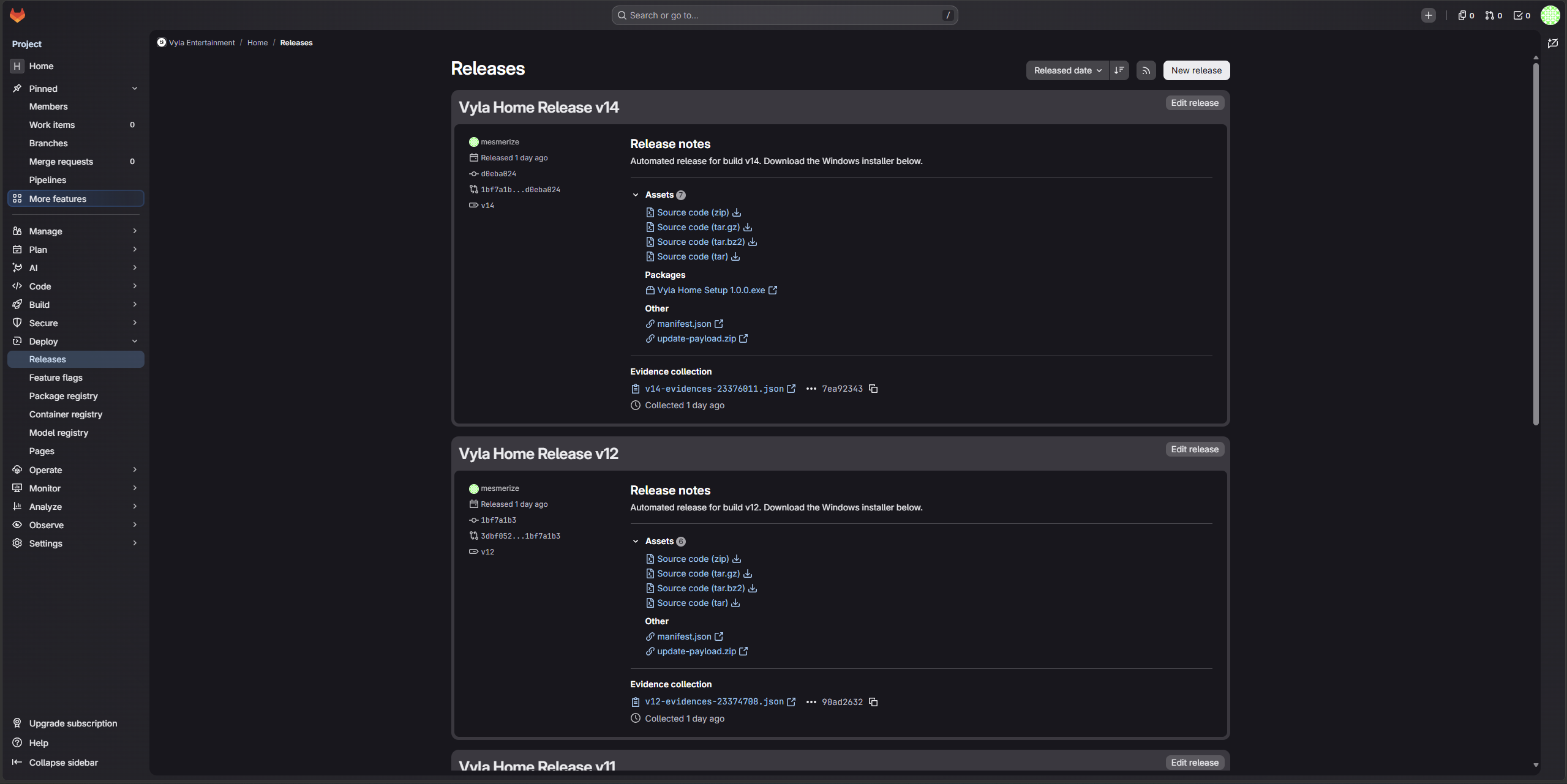
Task: Go to Pages in sidebar
Action: (76, 451)
